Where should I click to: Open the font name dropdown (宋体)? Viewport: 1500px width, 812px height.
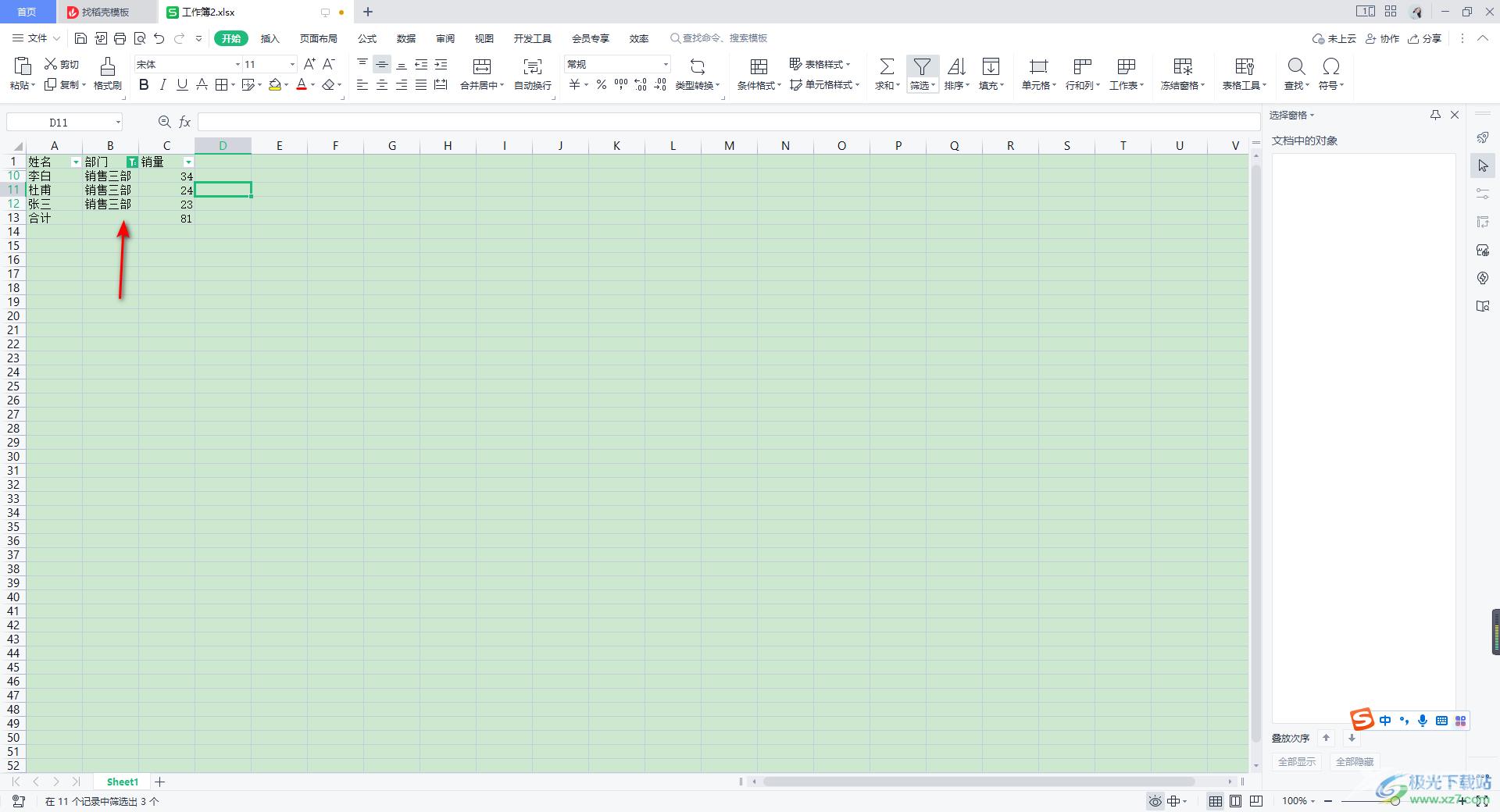pos(237,64)
